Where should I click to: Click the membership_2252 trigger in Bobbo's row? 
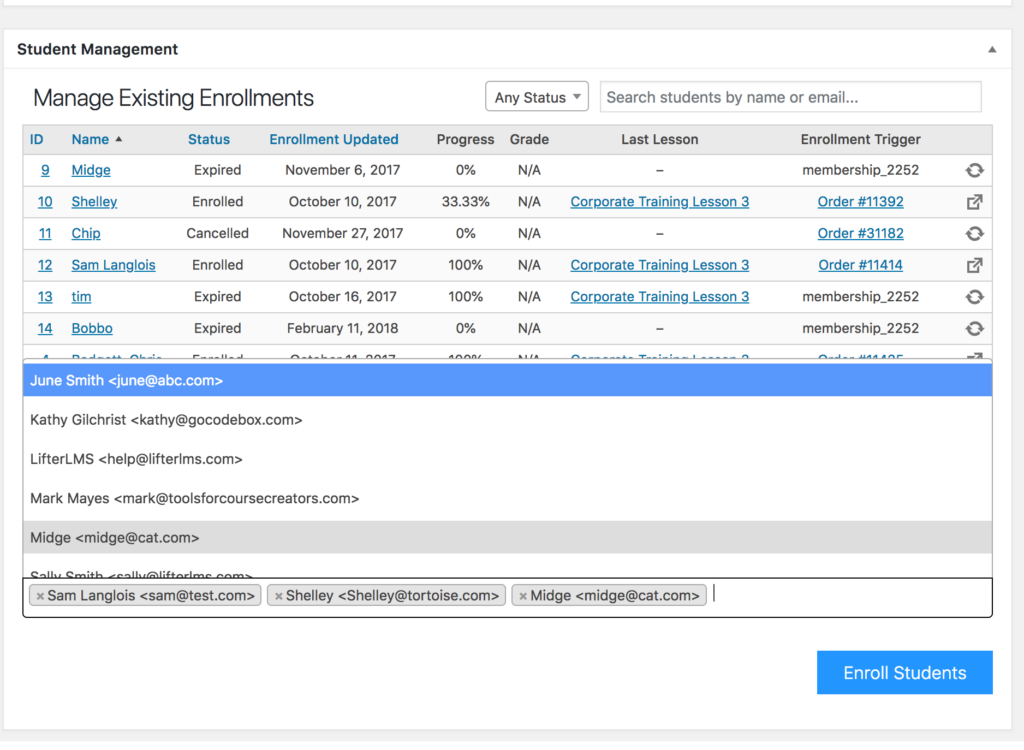click(x=860, y=329)
